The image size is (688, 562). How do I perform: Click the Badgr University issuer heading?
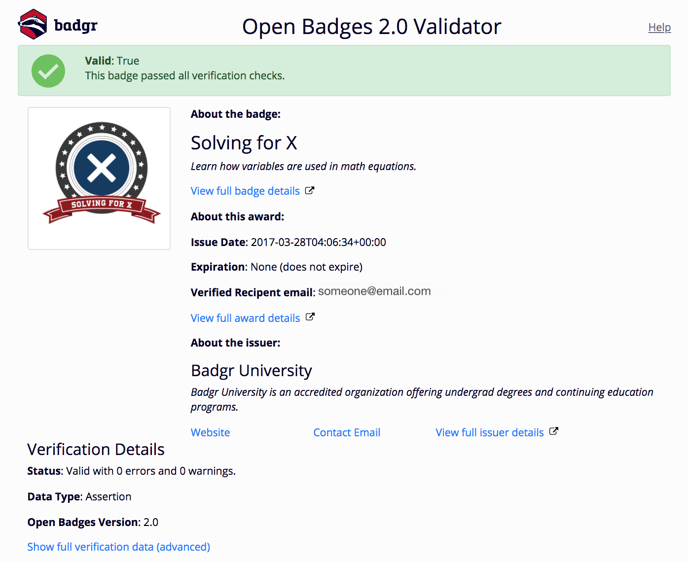click(x=251, y=371)
